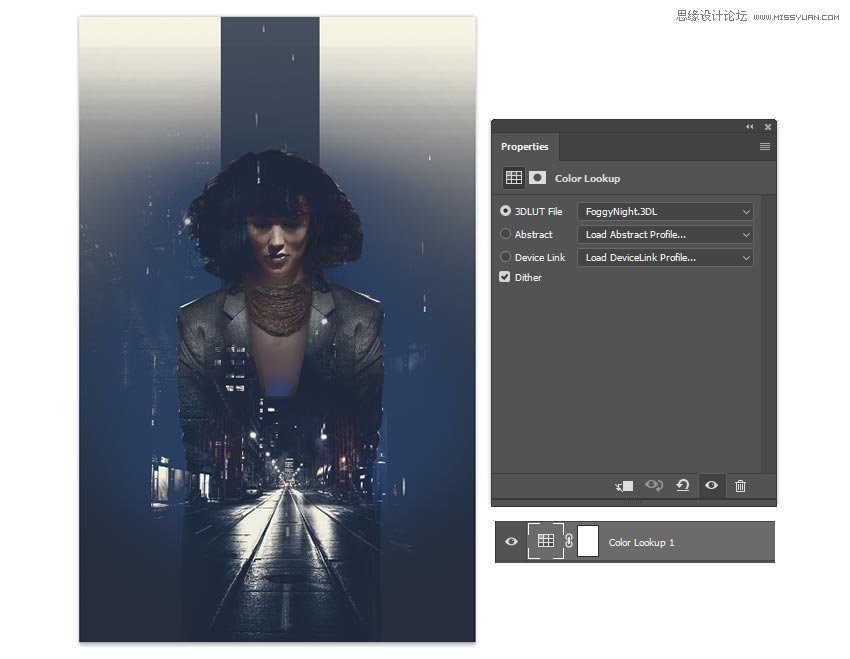Open the Properties panel menu icon
850x659 pixels.
click(764, 146)
